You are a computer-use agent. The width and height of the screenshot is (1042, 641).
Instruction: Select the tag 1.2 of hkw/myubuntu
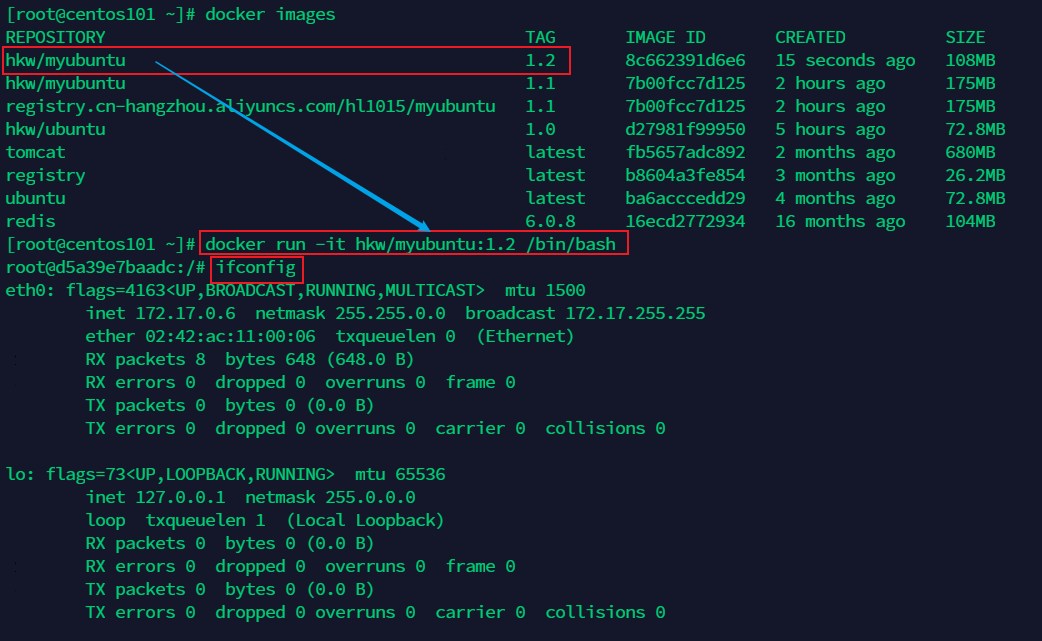coord(540,60)
